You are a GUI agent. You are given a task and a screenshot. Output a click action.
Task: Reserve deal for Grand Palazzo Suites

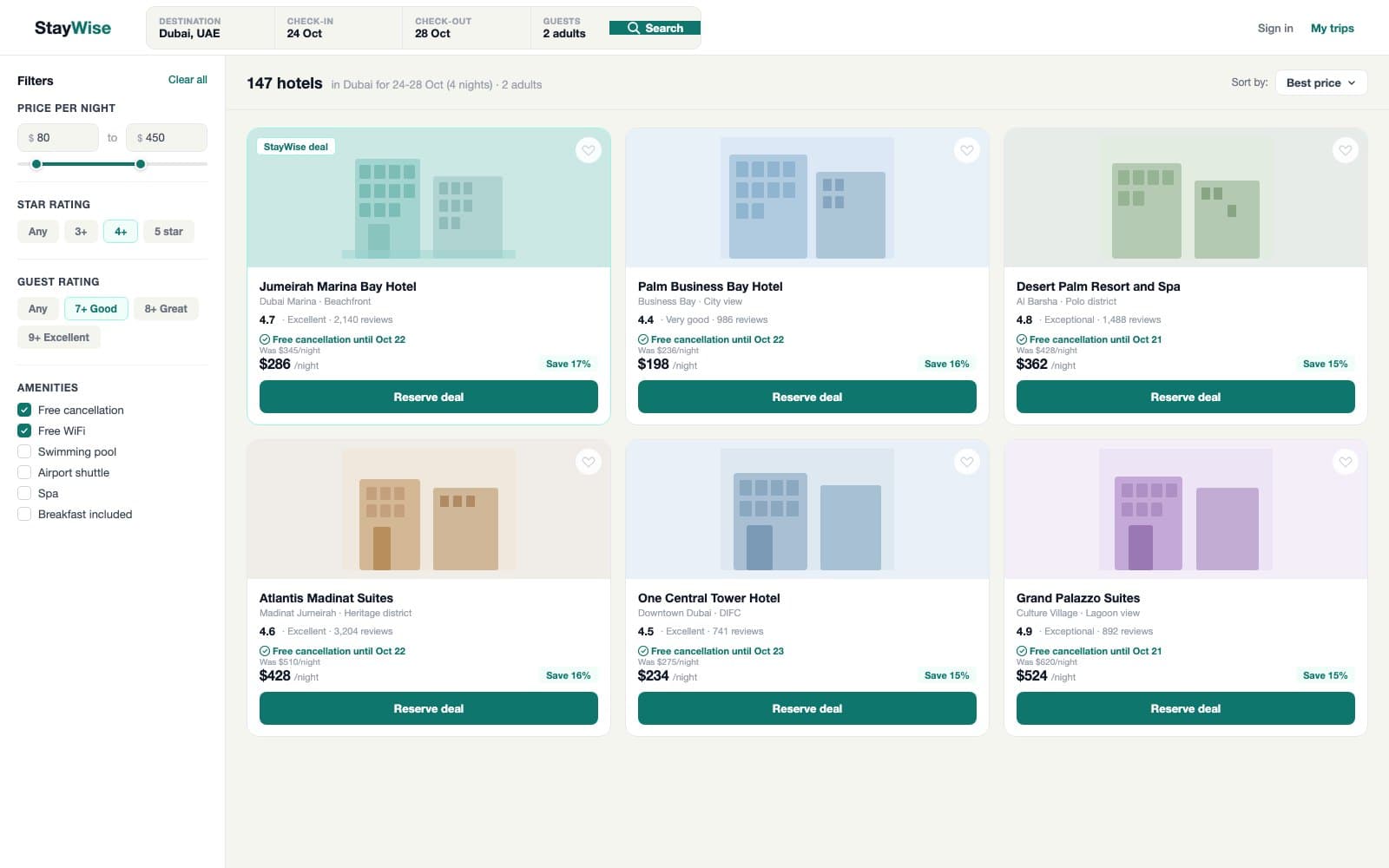1186,708
